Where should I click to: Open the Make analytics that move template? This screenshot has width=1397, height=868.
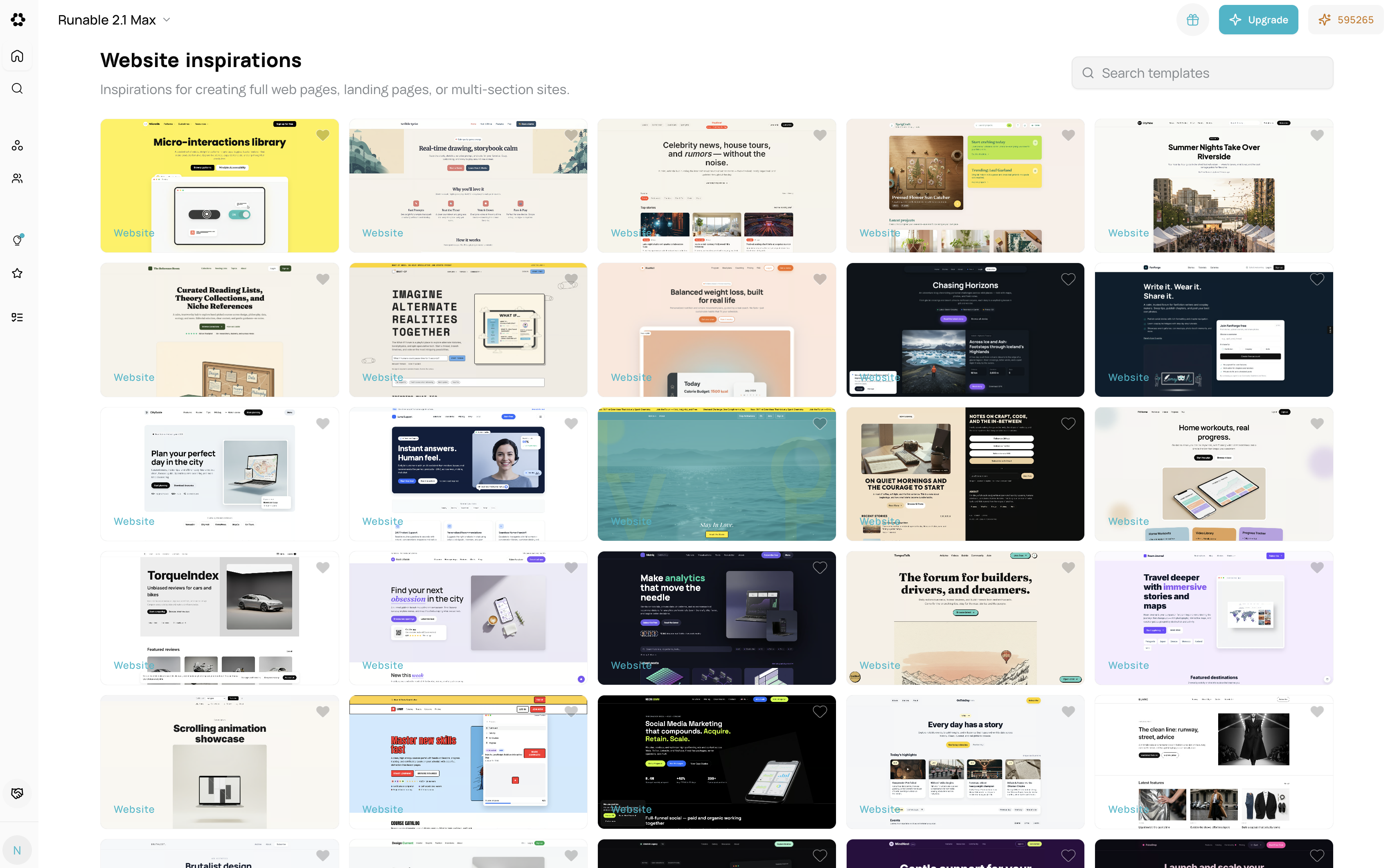(x=716, y=618)
